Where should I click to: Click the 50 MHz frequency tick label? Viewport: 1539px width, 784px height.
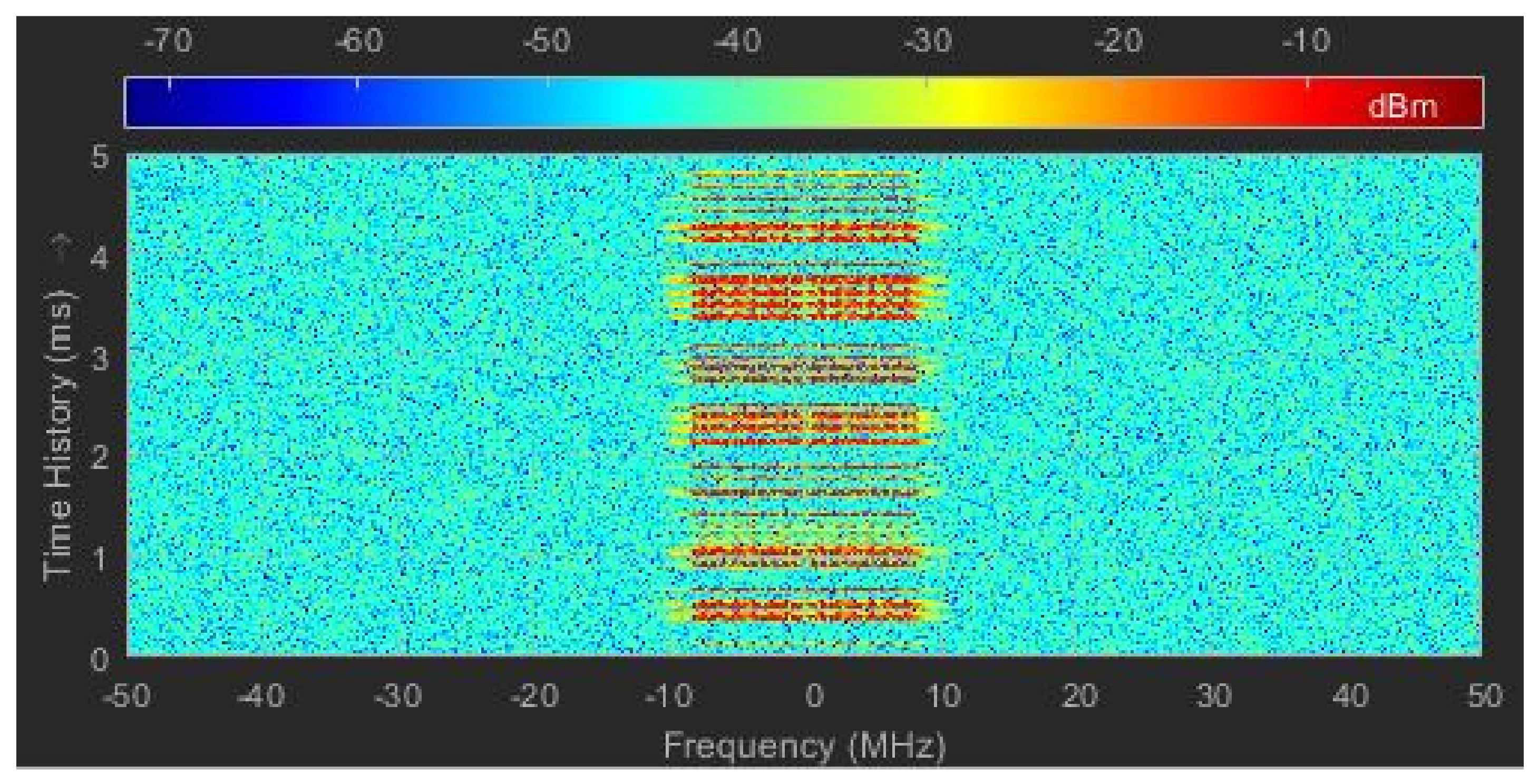point(1484,695)
